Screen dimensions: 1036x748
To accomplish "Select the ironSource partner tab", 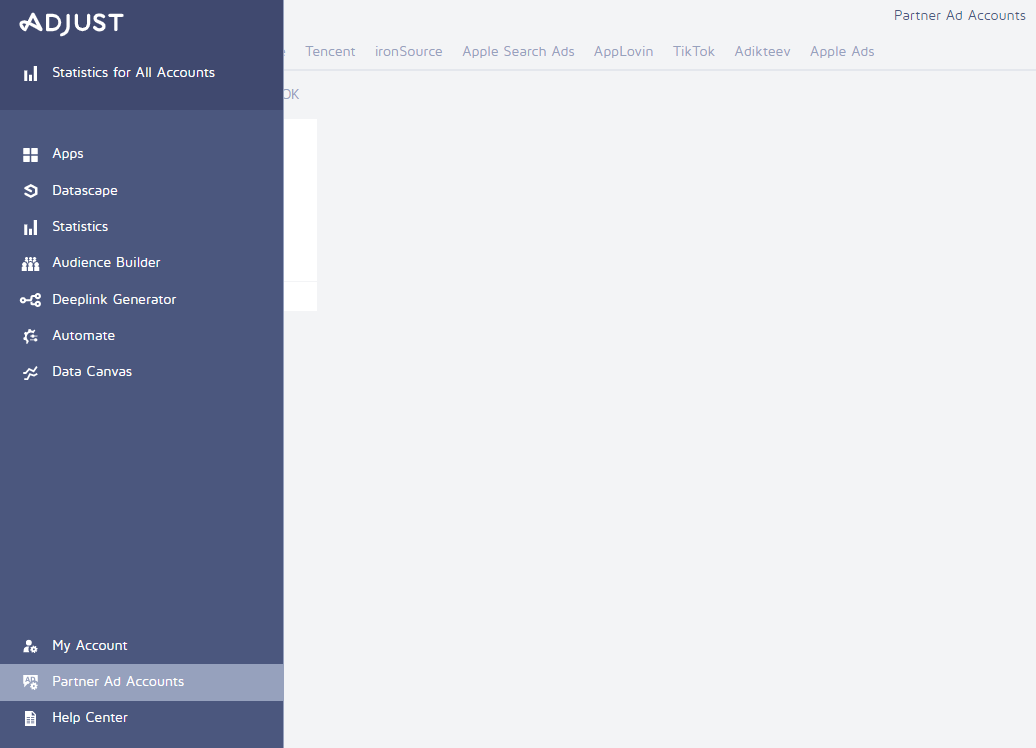I will click(x=408, y=51).
